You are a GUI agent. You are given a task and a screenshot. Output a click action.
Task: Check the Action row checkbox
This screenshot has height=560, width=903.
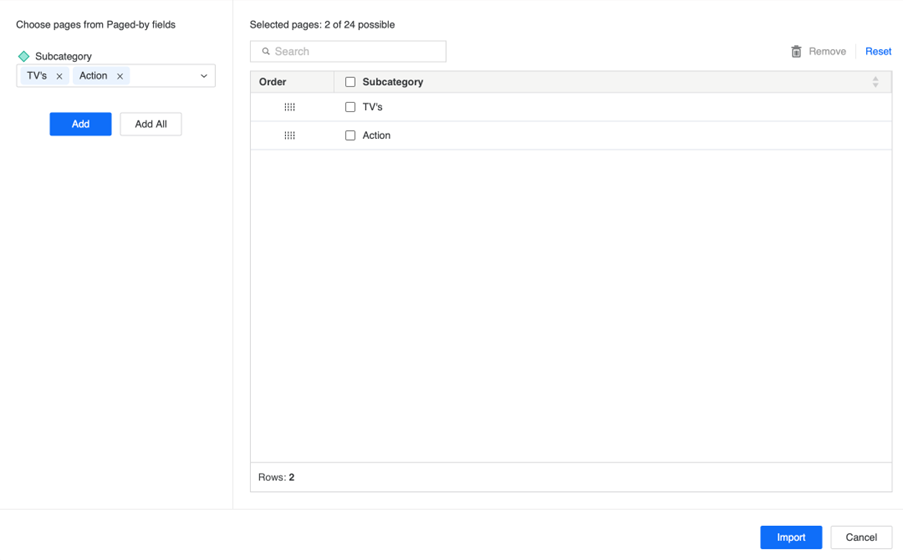[350, 135]
